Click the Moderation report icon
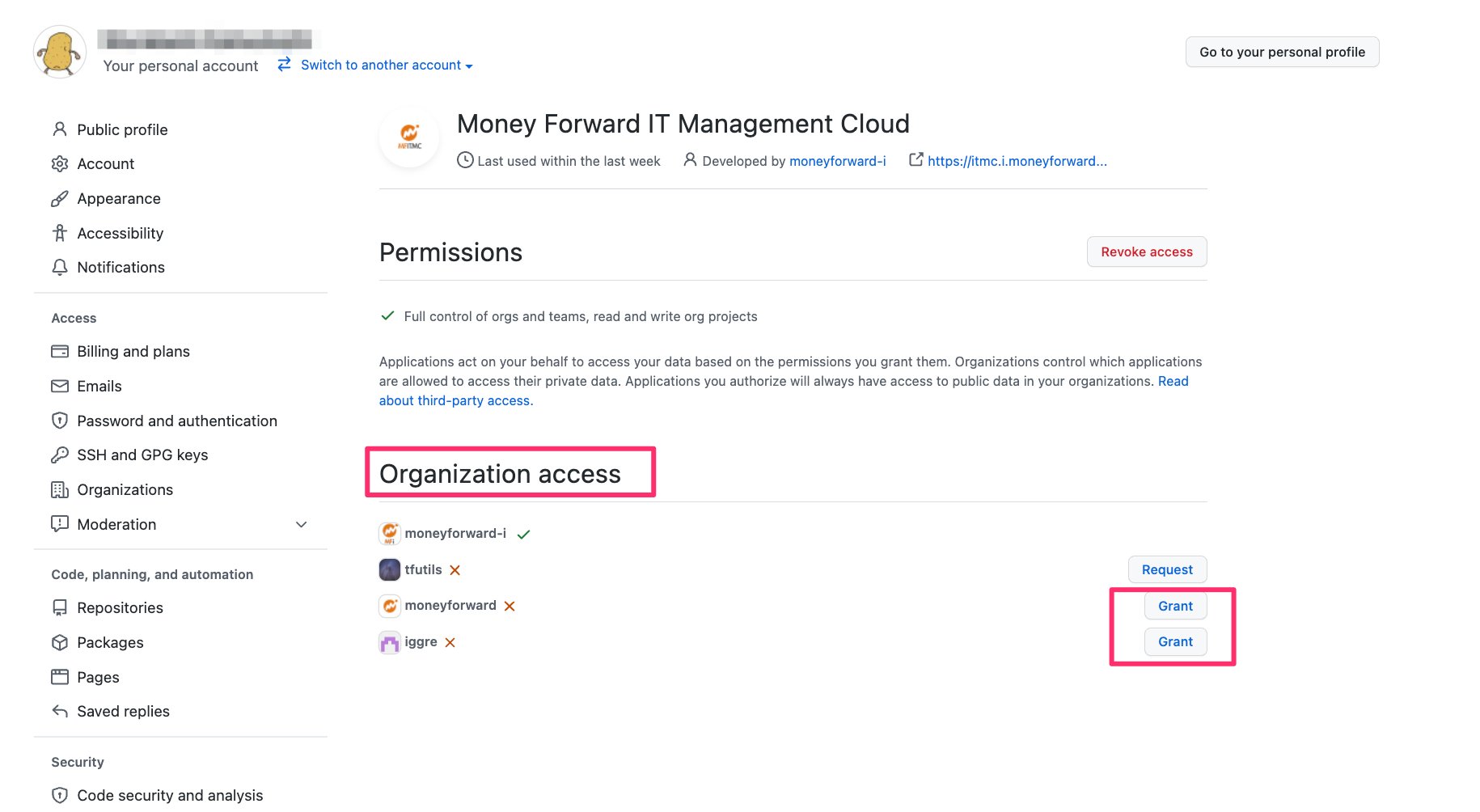 click(60, 524)
